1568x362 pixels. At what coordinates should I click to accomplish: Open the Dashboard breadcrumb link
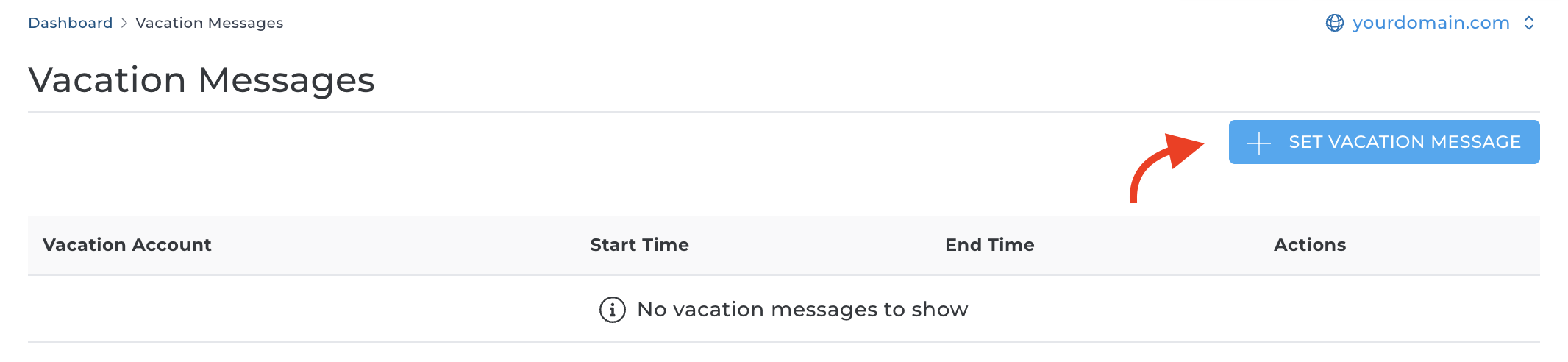click(70, 23)
